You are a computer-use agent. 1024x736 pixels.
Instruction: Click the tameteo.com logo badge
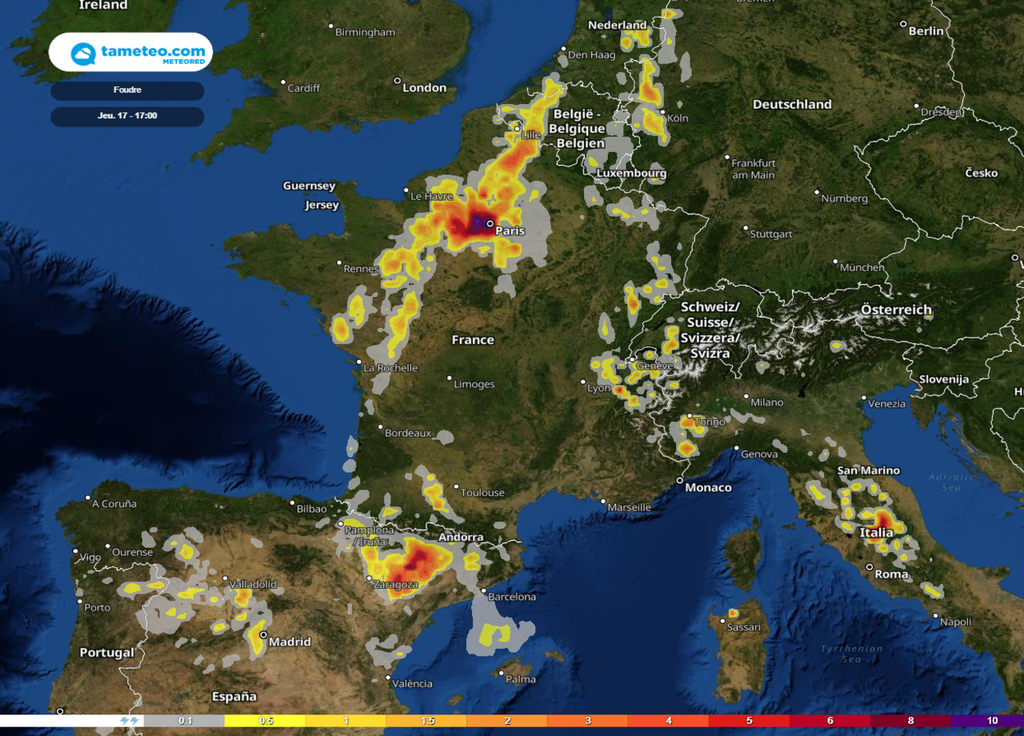point(131,52)
